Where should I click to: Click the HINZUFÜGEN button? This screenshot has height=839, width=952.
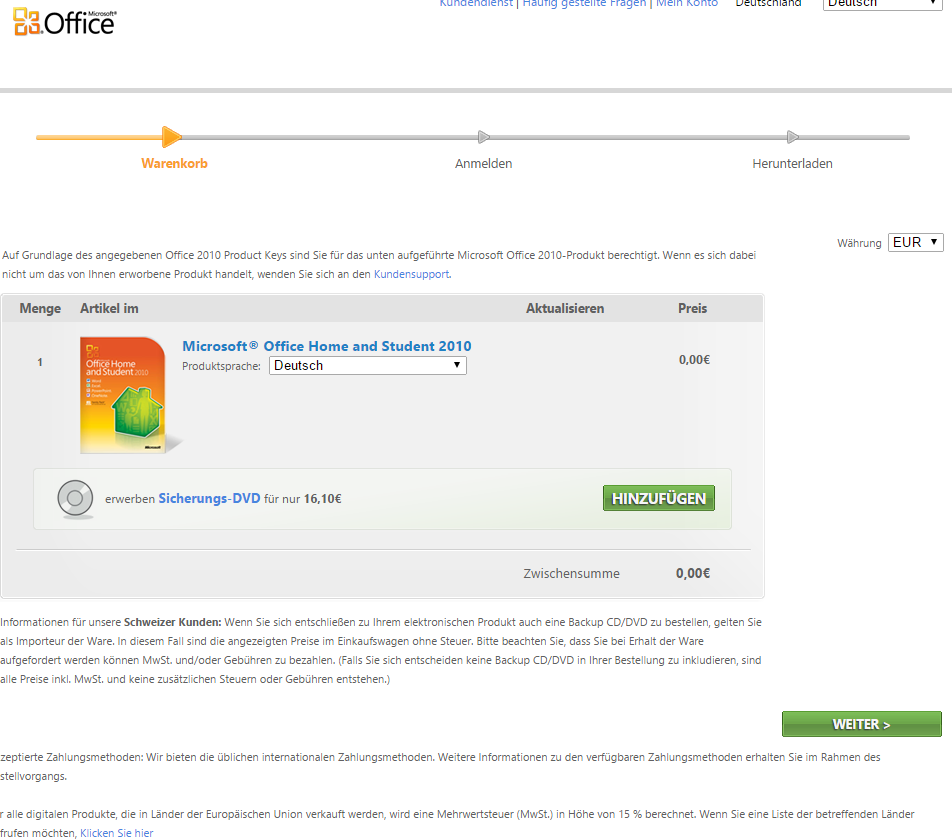coord(659,498)
